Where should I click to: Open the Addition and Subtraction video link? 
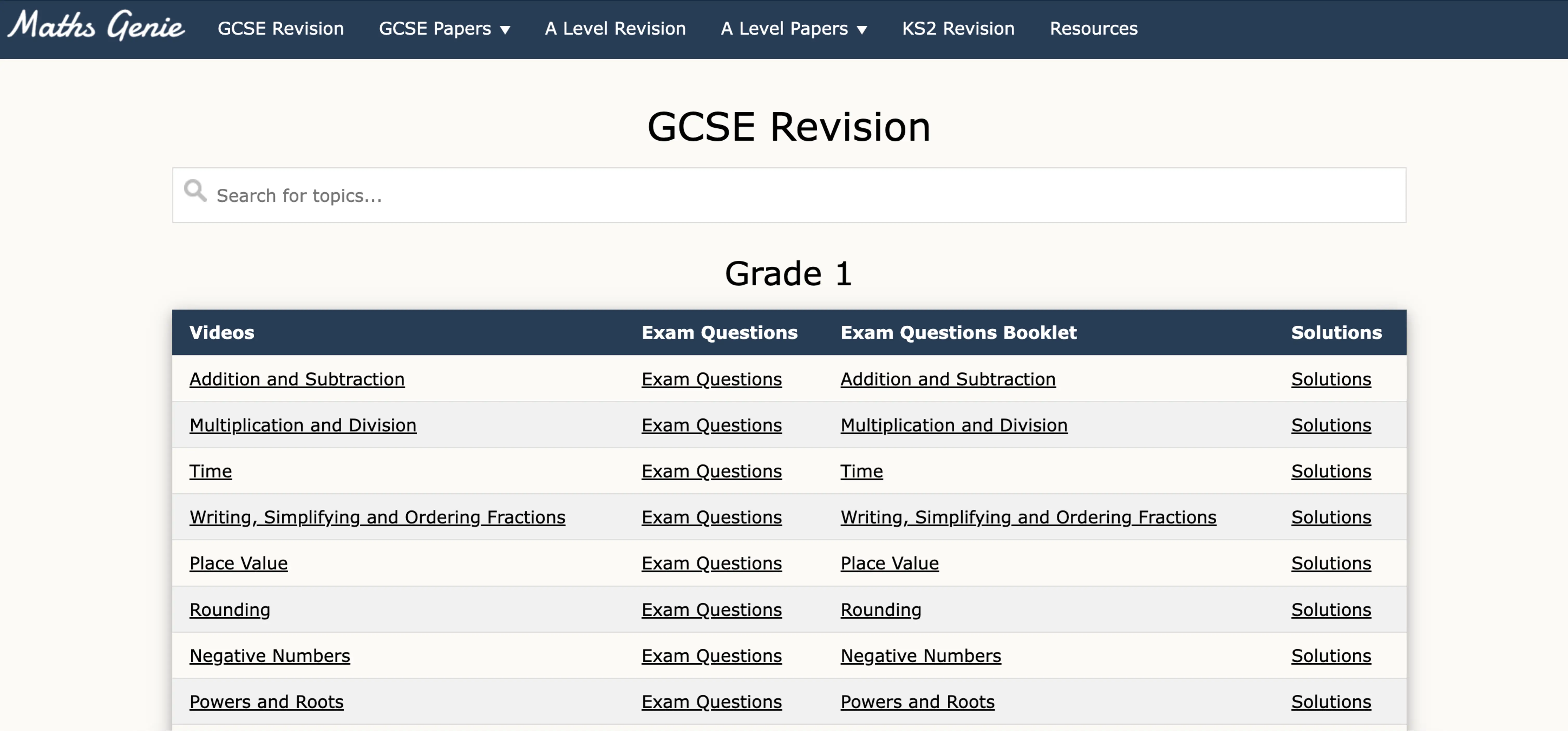point(297,379)
